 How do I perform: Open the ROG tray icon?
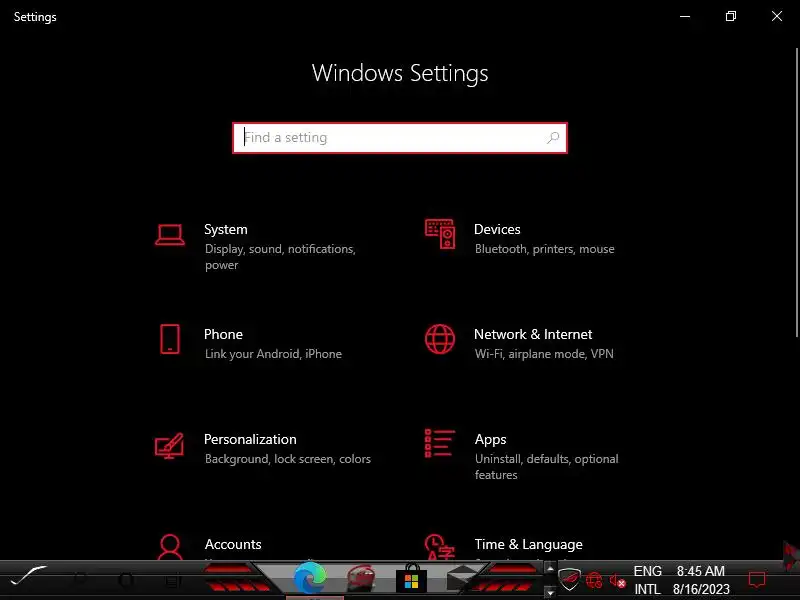click(569, 579)
